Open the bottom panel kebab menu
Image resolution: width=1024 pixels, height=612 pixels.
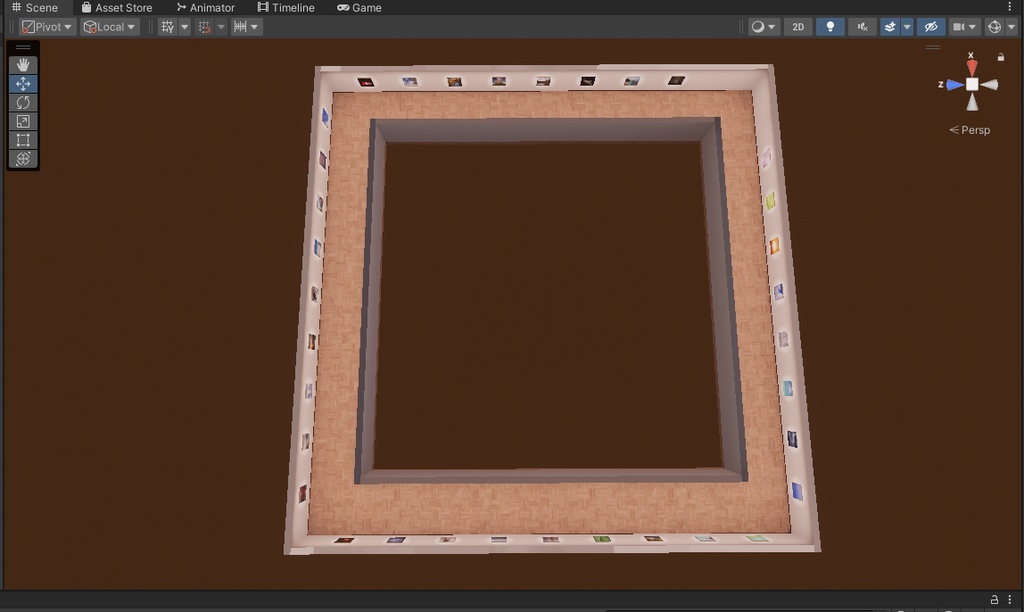point(1010,599)
